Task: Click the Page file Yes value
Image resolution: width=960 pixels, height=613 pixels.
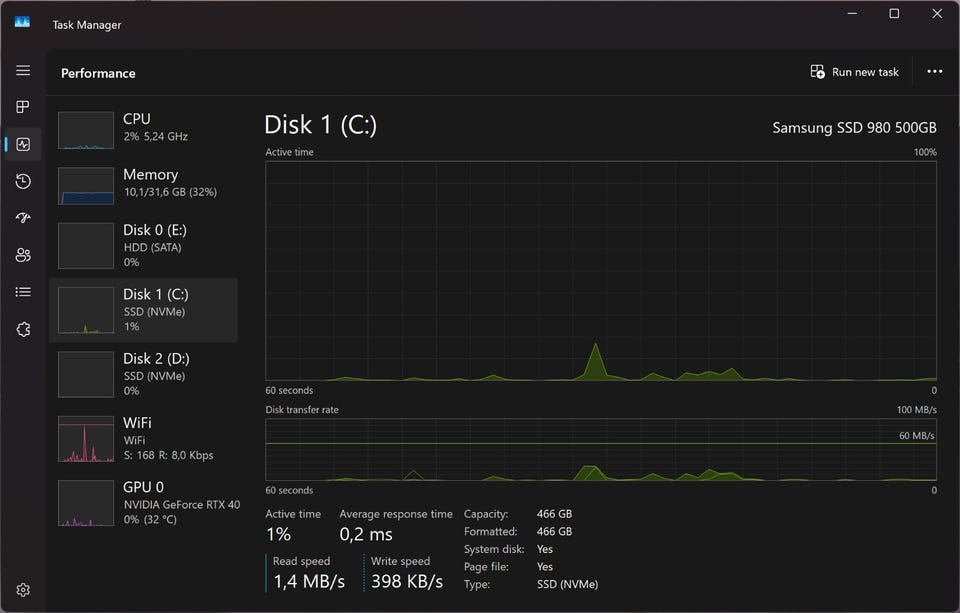Action: click(544, 566)
